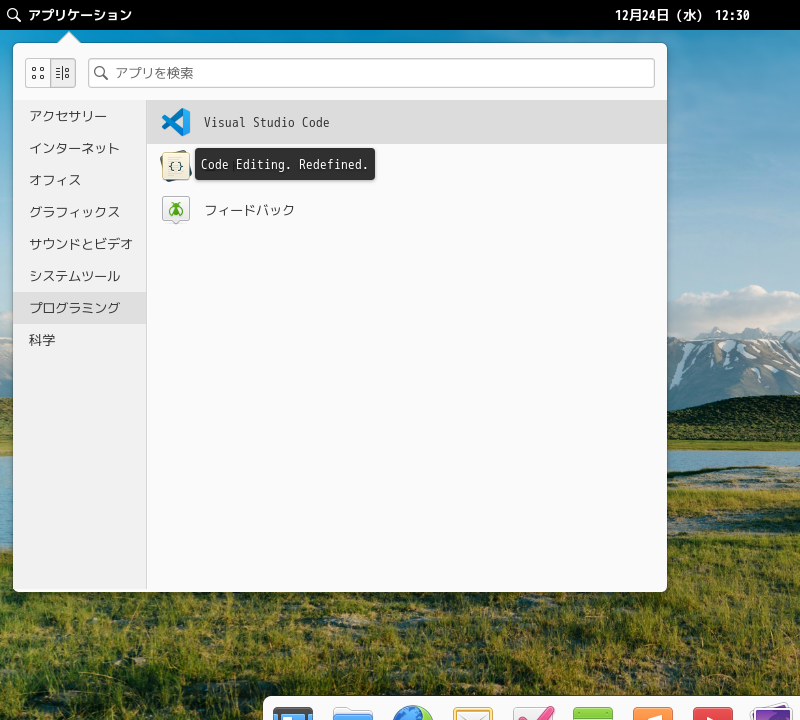Launch the フィードバック app
The height and width of the screenshot is (720, 800).
click(407, 210)
